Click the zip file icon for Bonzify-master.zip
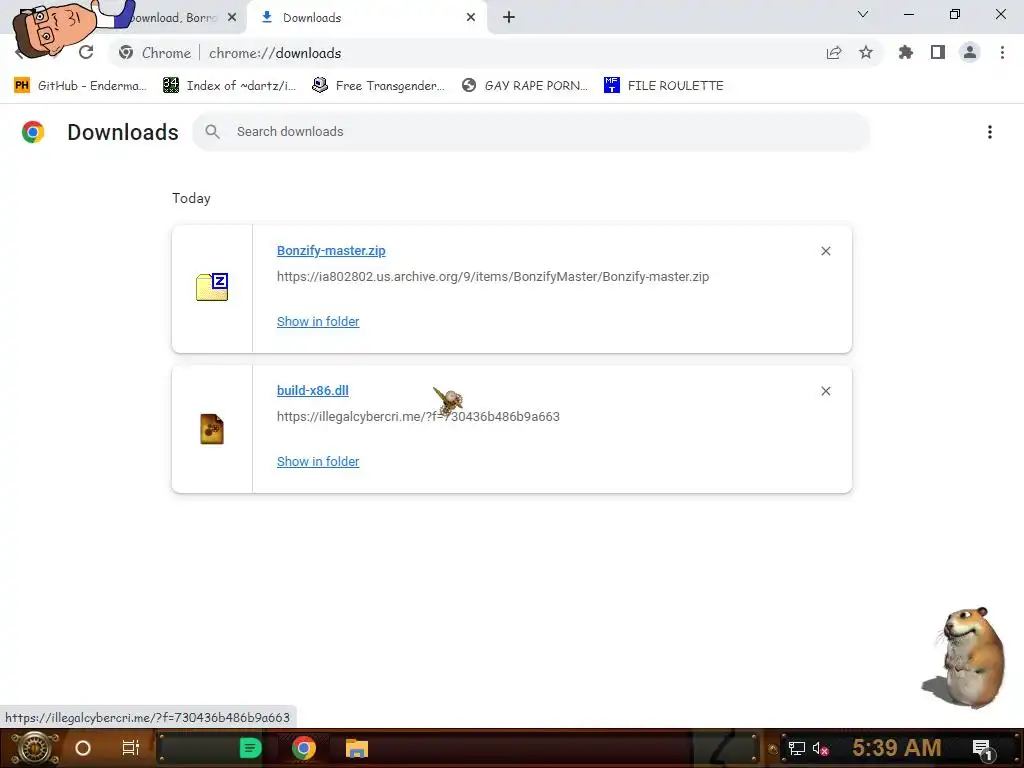 [x=212, y=287]
